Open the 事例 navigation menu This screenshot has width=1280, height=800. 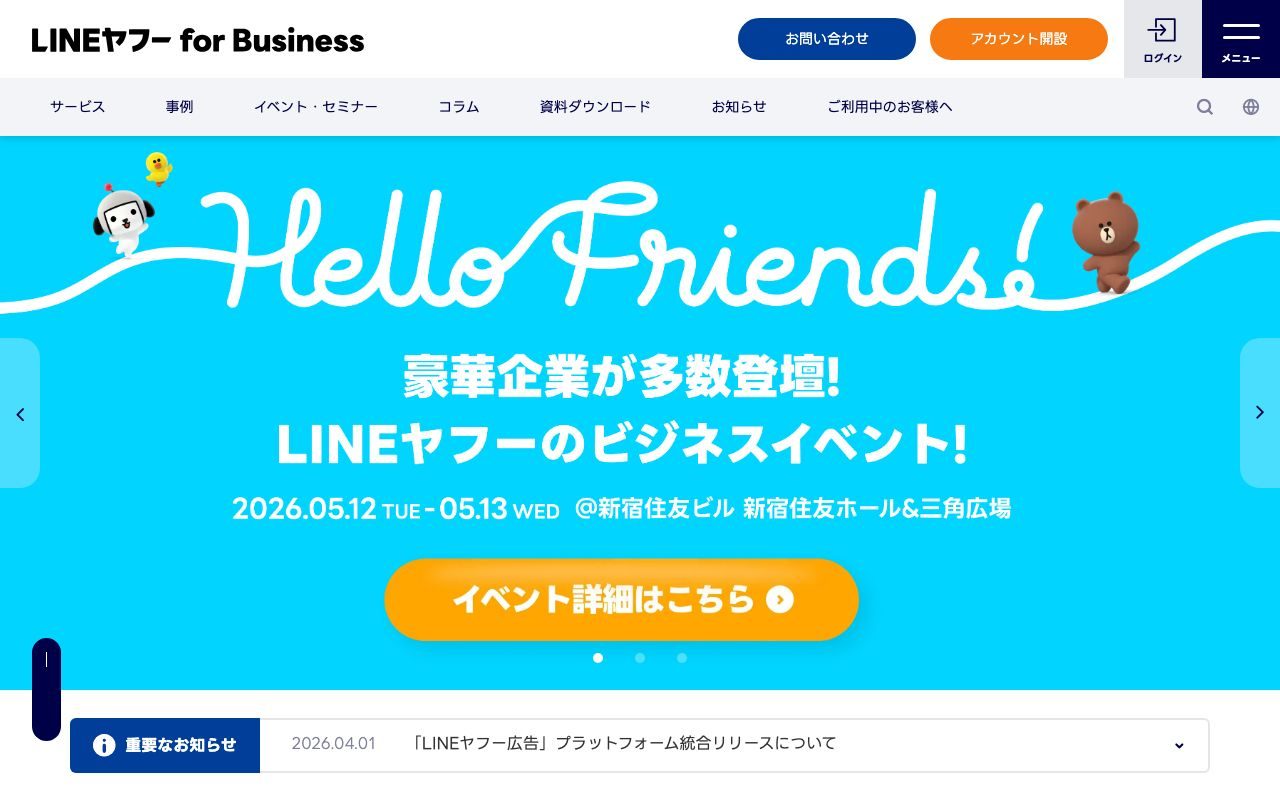[x=179, y=107]
